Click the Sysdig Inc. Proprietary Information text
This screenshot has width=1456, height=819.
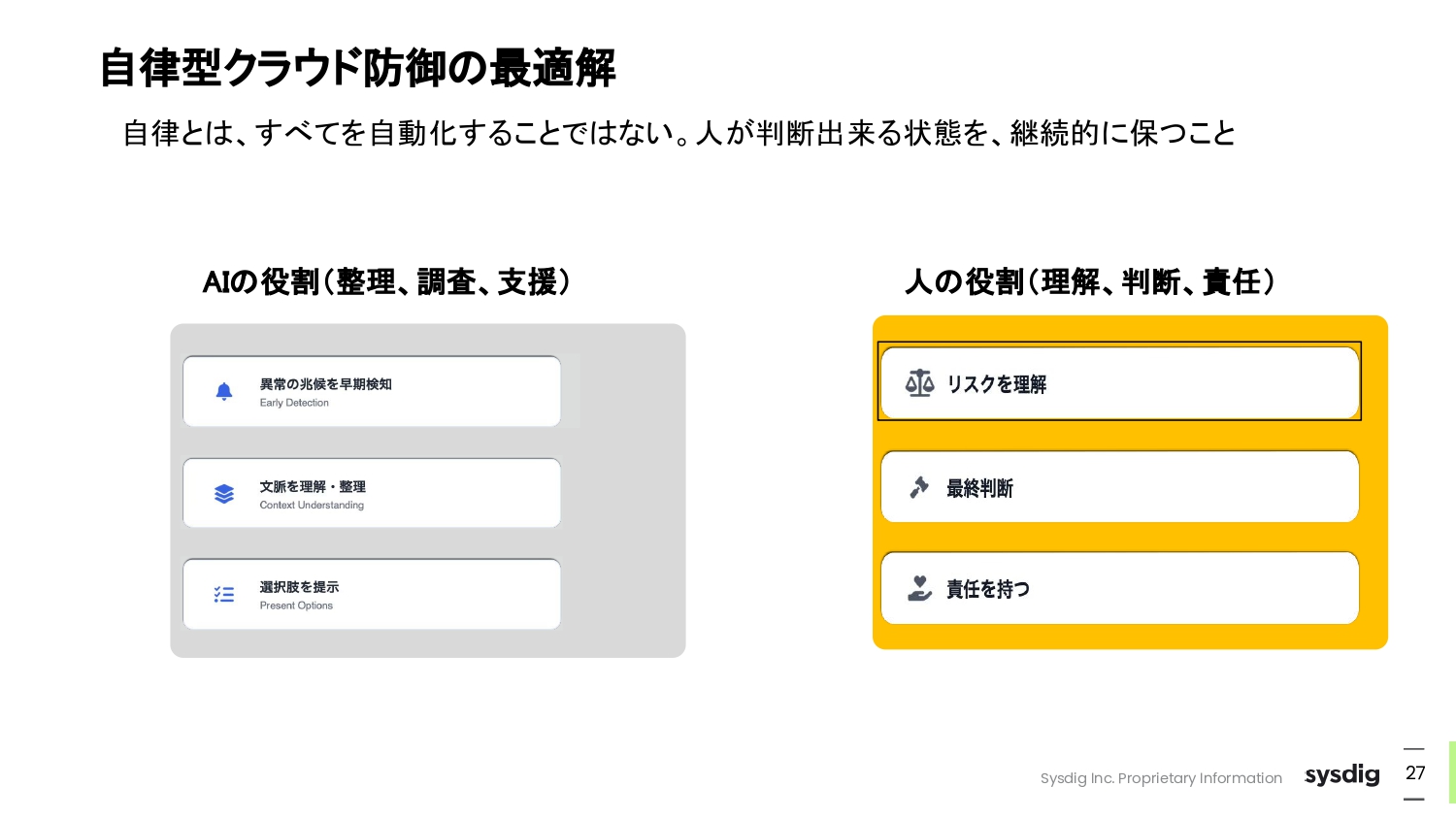click(x=1161, y=778)
